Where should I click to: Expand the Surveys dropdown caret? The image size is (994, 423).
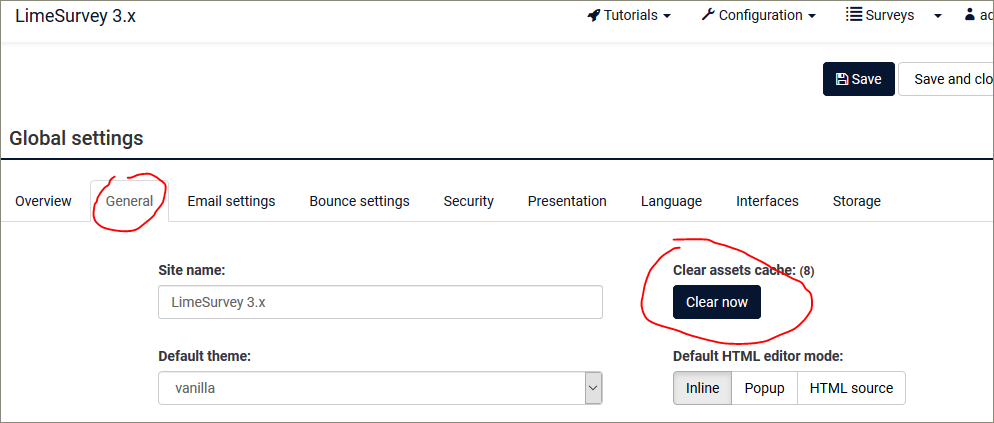click(938, 16)
